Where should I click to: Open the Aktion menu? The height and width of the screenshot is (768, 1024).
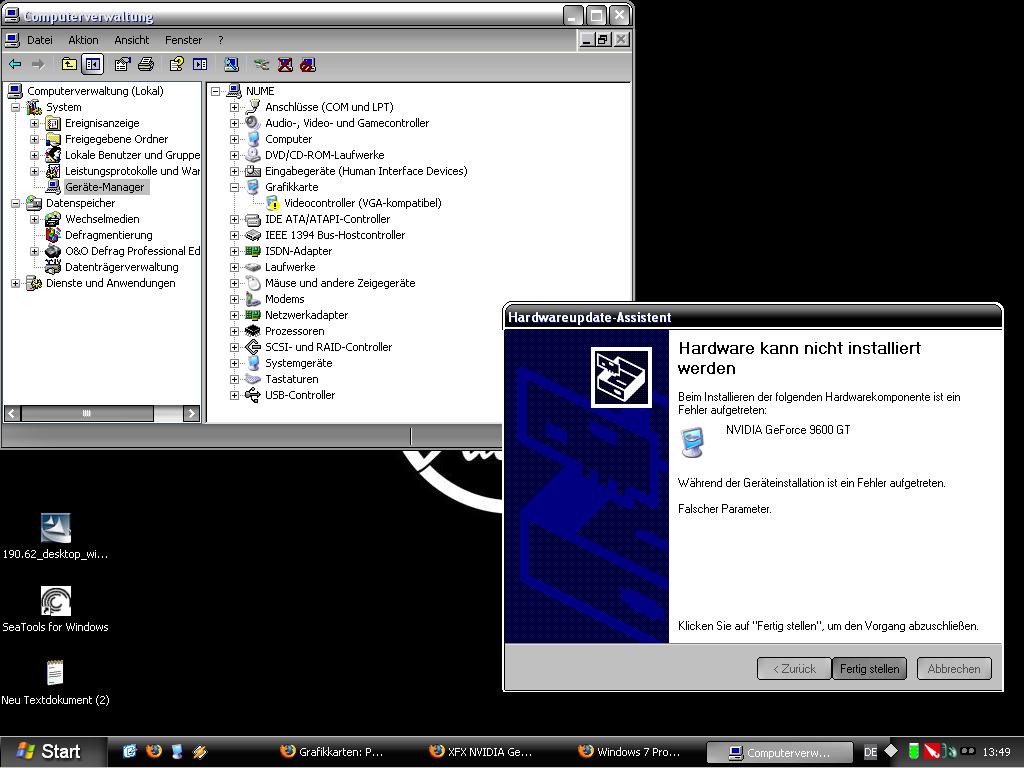point(84,40)
